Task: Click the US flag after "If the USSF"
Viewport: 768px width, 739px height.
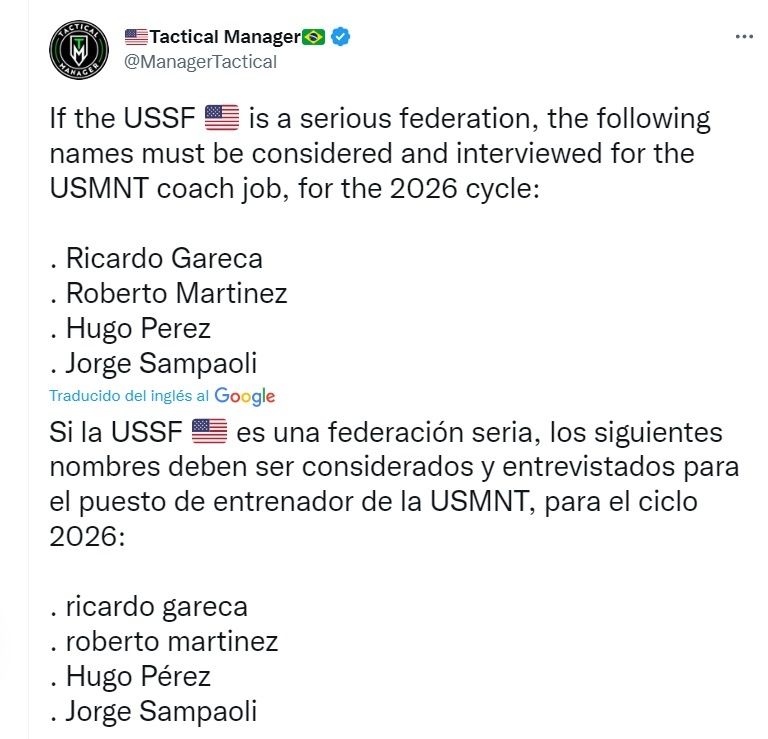Action: click(x=222, y=120)
